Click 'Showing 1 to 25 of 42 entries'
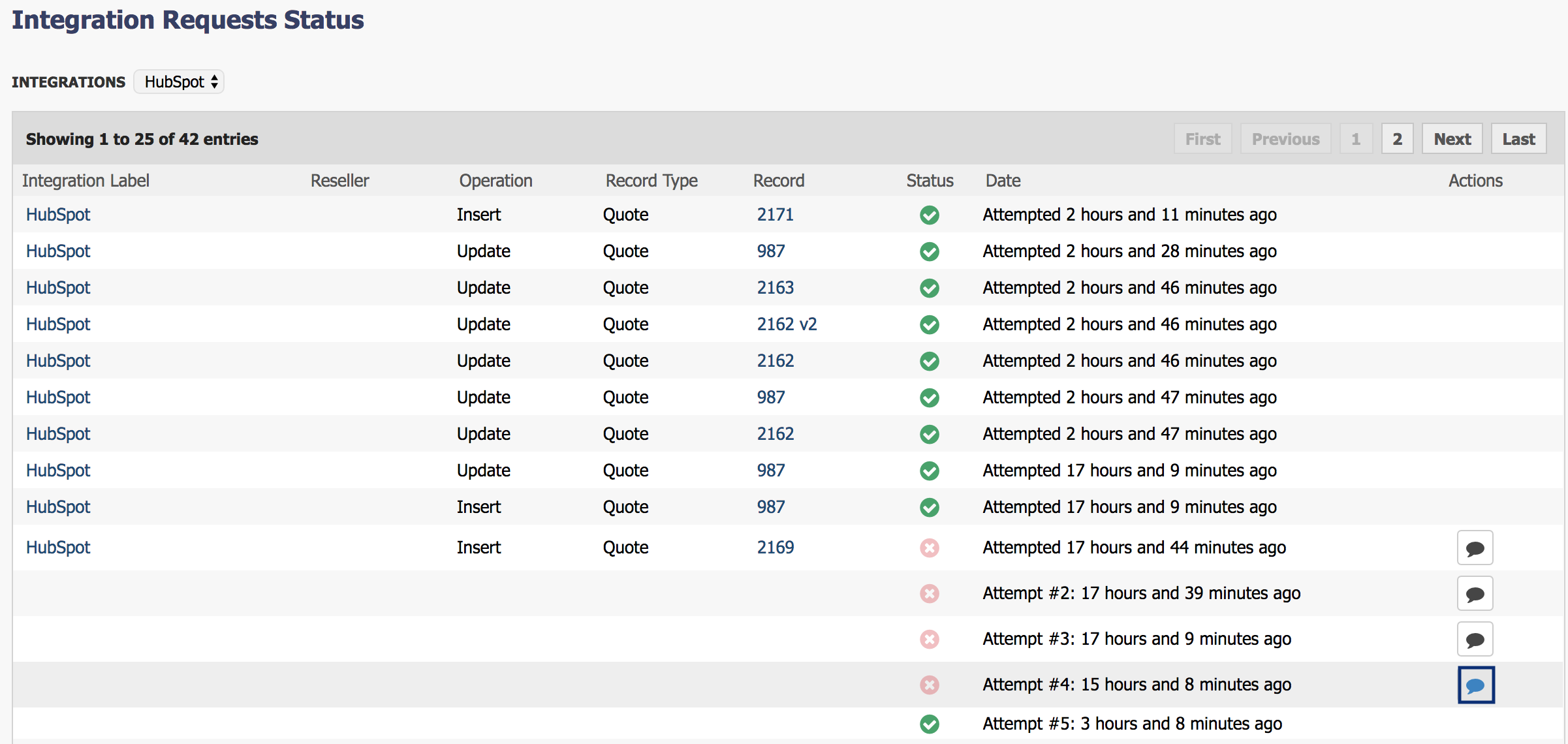The height and width of the screenshot is (744, 1568). pos(142,139)
